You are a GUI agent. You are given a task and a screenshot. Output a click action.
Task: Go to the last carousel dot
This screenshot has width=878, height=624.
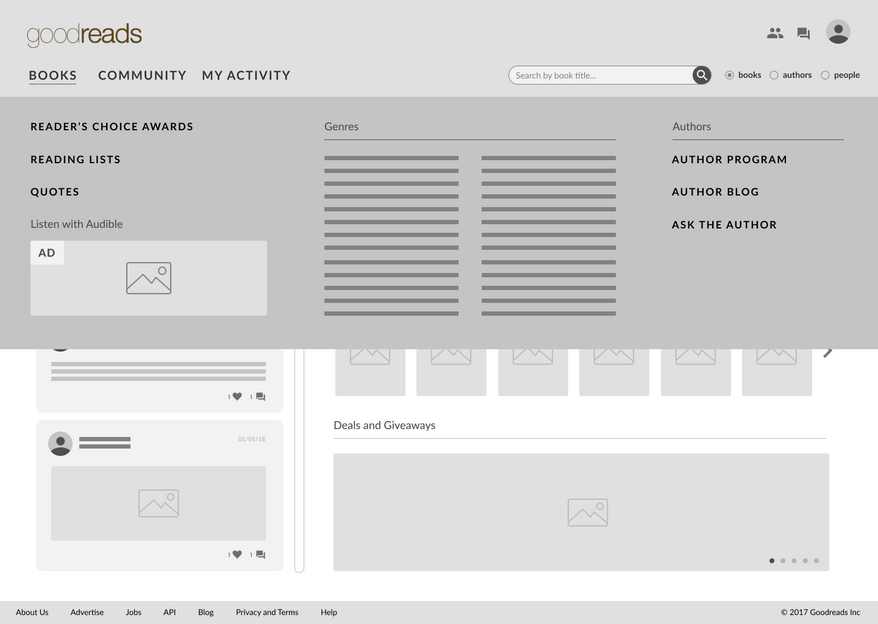coord(816,561)
